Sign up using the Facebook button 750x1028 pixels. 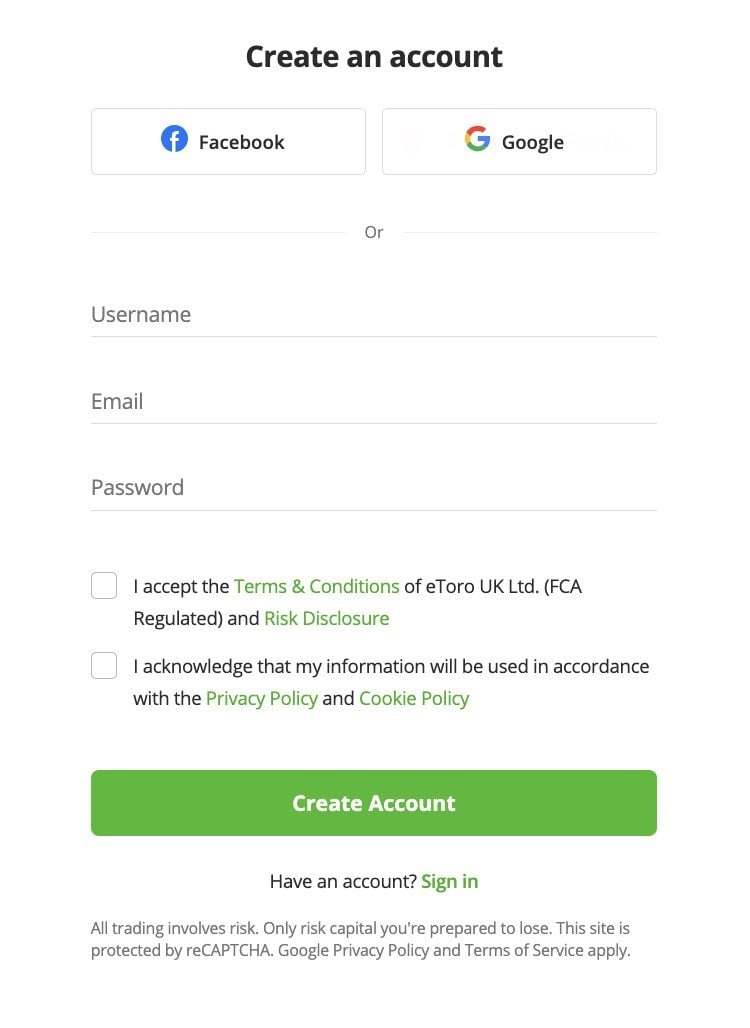click(228, 140)
